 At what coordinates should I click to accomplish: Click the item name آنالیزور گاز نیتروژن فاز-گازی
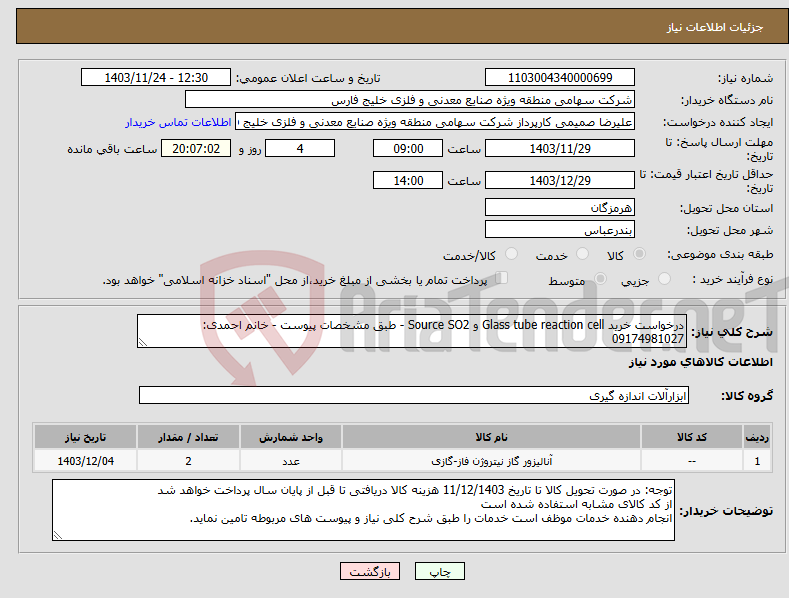[491, 461]
